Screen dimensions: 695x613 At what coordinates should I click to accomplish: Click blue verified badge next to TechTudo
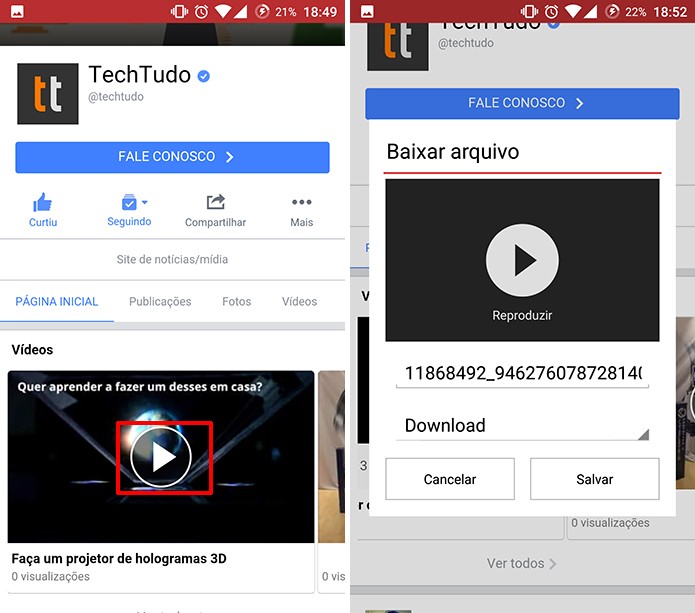pos(203,76)
